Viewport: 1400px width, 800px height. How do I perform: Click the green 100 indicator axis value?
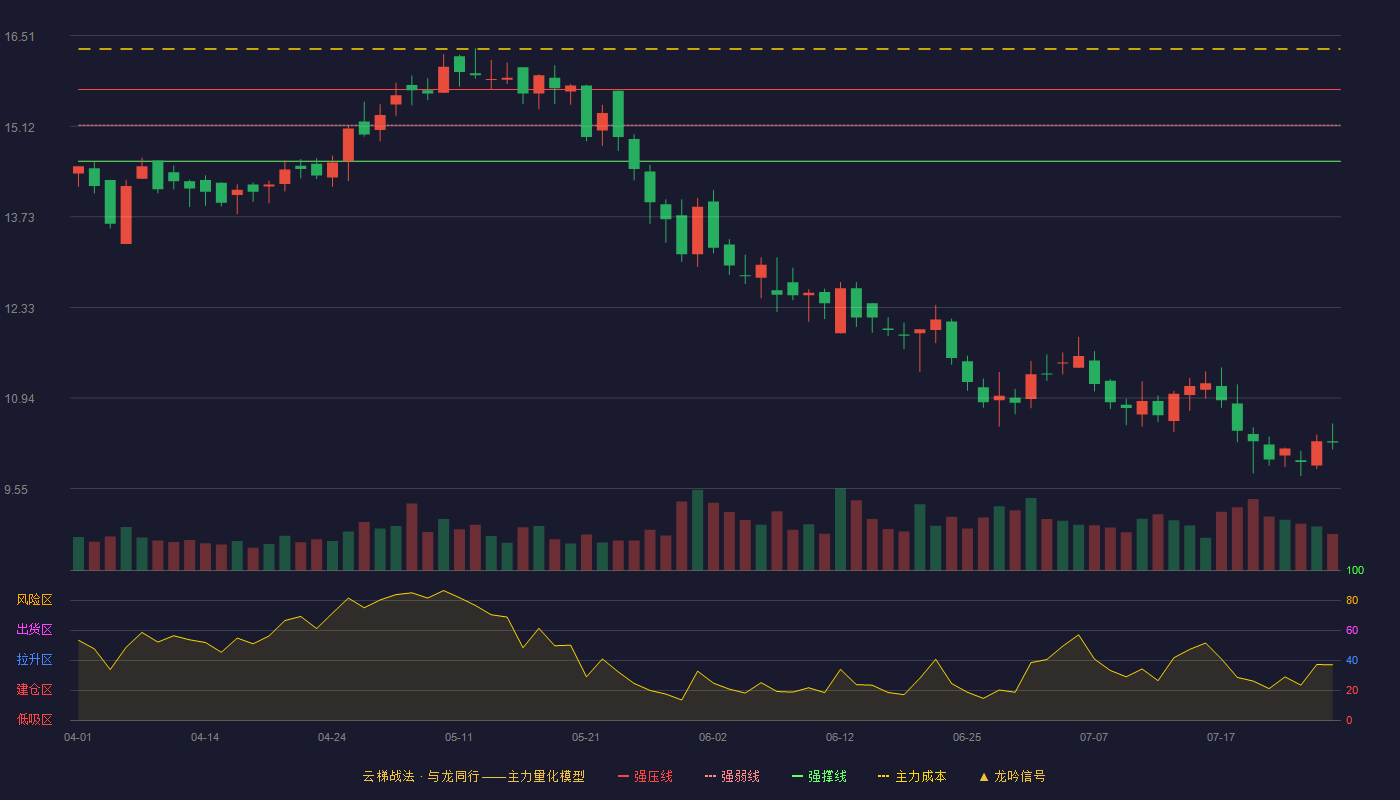coord(1355,571)
